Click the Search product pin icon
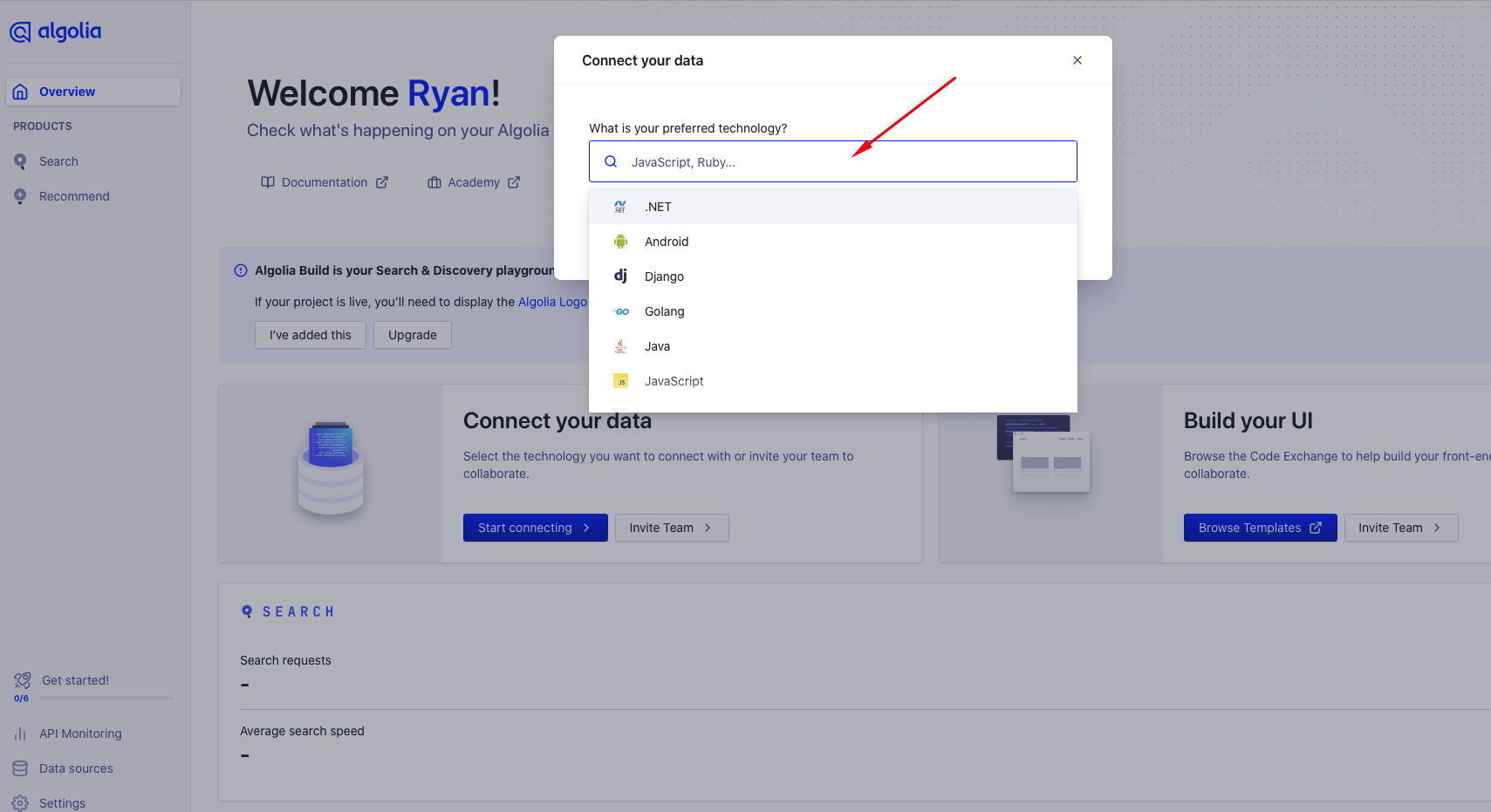The height and width of the screenshot is (812, 1491). [20, 161]
